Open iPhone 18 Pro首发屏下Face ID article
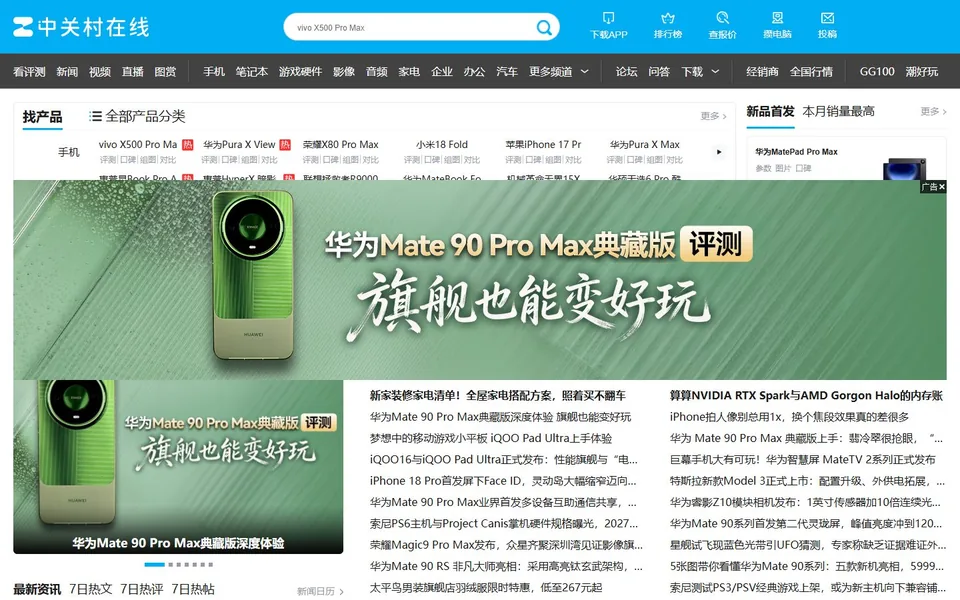 [503, 481]
